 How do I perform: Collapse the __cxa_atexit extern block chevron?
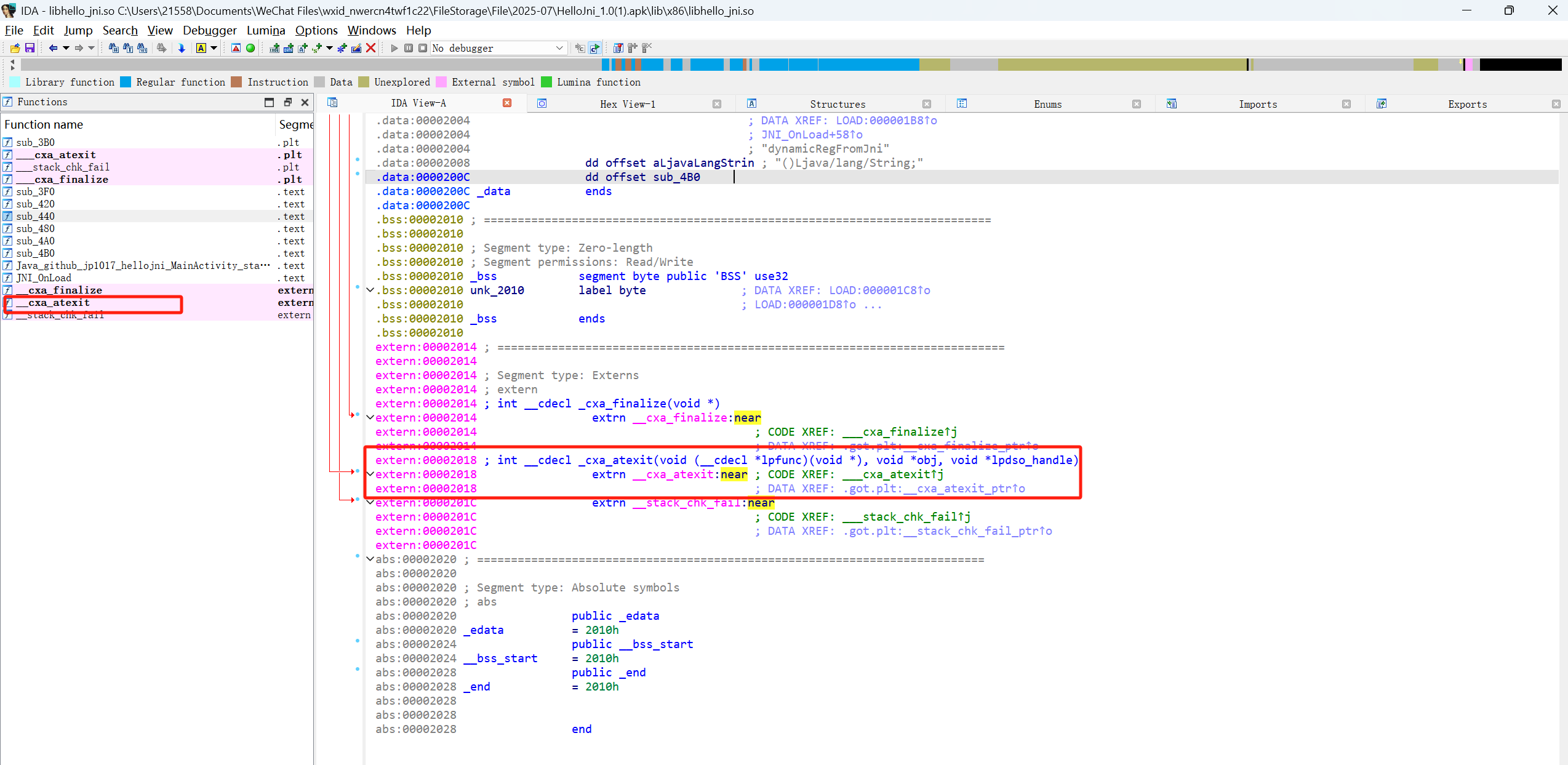370,475
